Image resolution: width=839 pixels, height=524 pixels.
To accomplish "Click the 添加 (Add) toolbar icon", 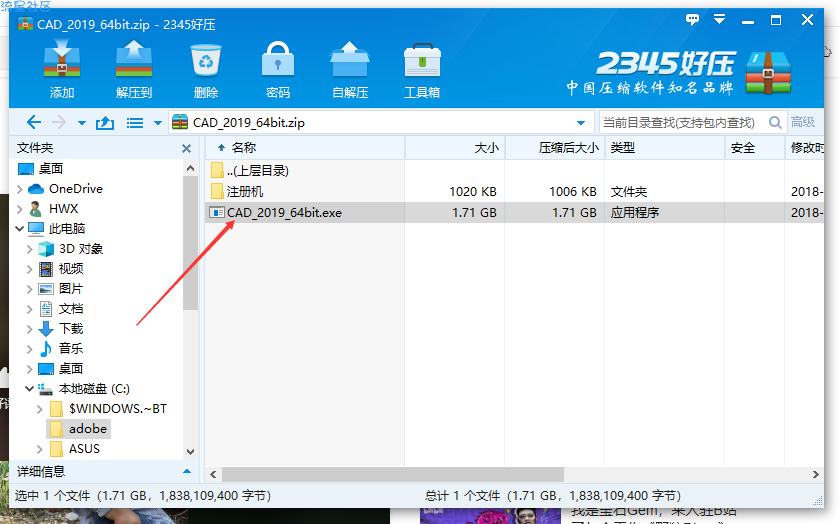I will 62,70.
